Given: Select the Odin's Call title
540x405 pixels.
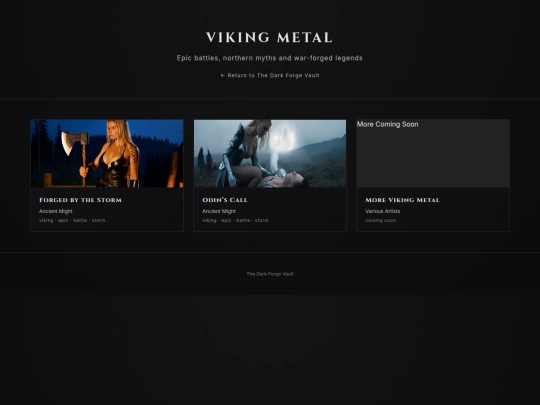Looking at the screenshot, I should (225, 200).
